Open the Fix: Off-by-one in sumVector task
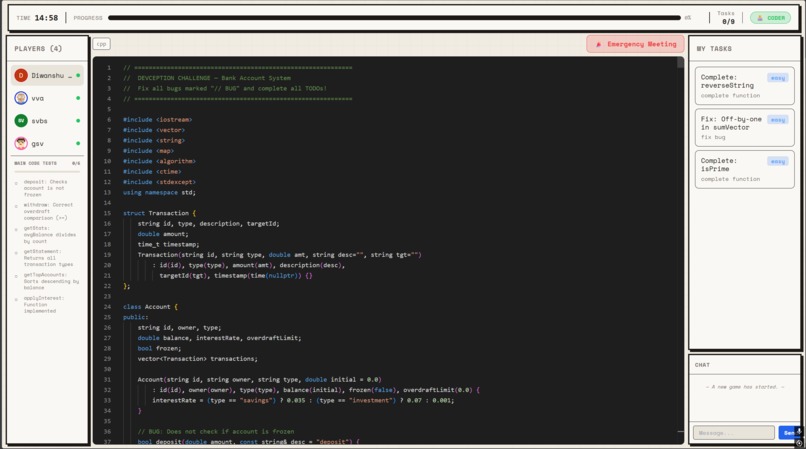806x449 pixels. pyautogui.click(x=744, y=127)
